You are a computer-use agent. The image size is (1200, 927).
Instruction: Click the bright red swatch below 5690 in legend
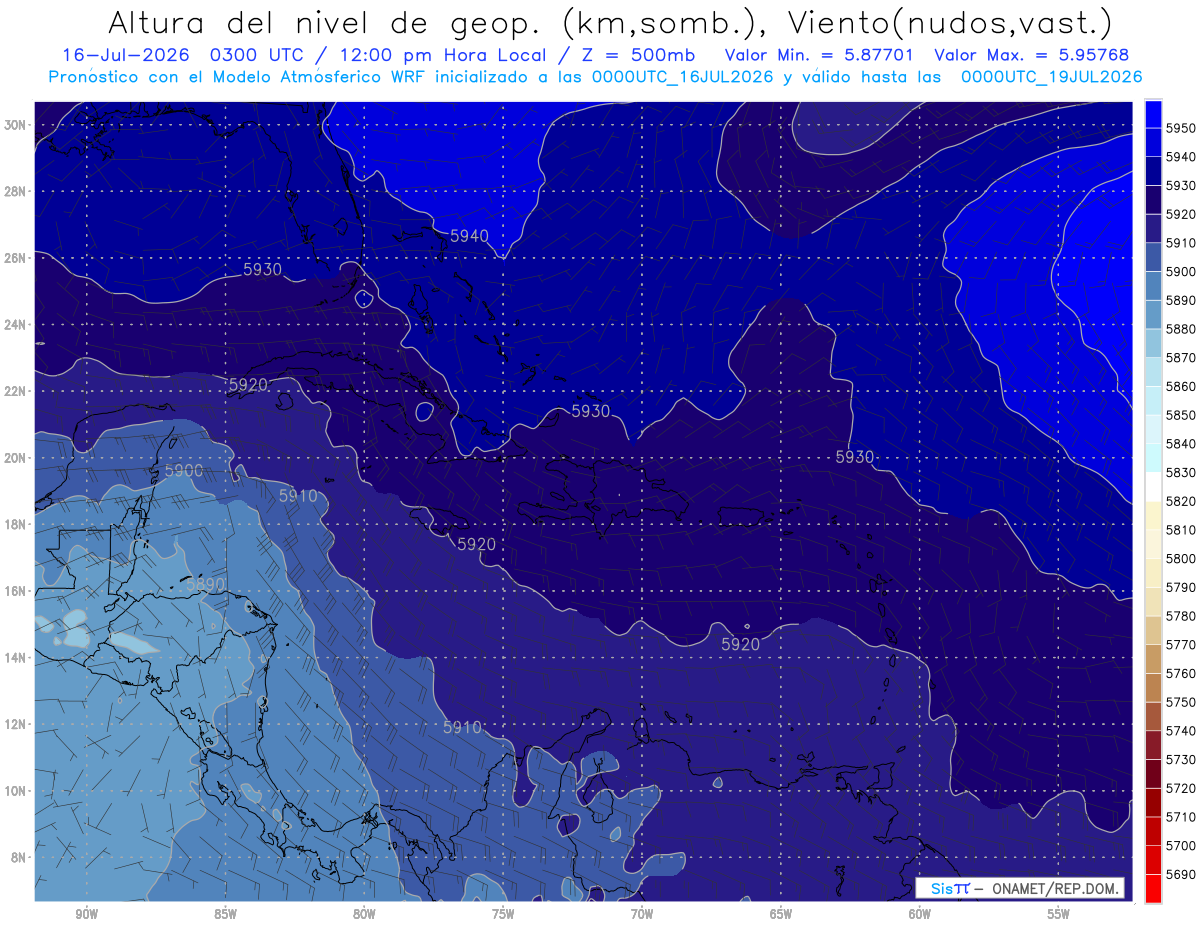tap(1153, 888)
